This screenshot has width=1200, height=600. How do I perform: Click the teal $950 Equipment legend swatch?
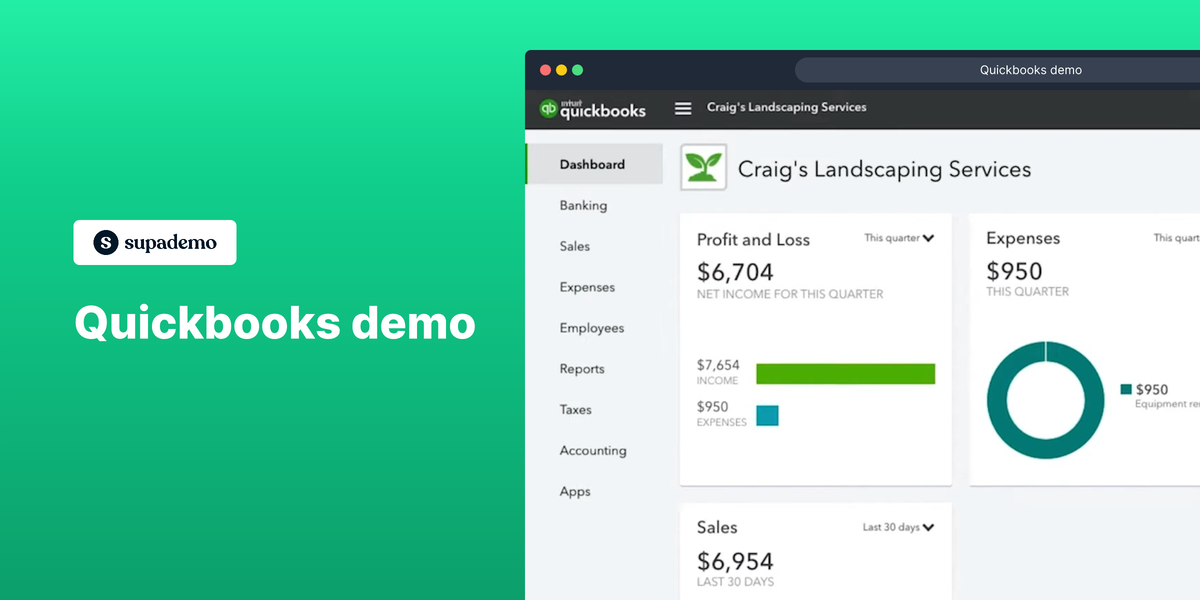click(x=1125, y=390)
